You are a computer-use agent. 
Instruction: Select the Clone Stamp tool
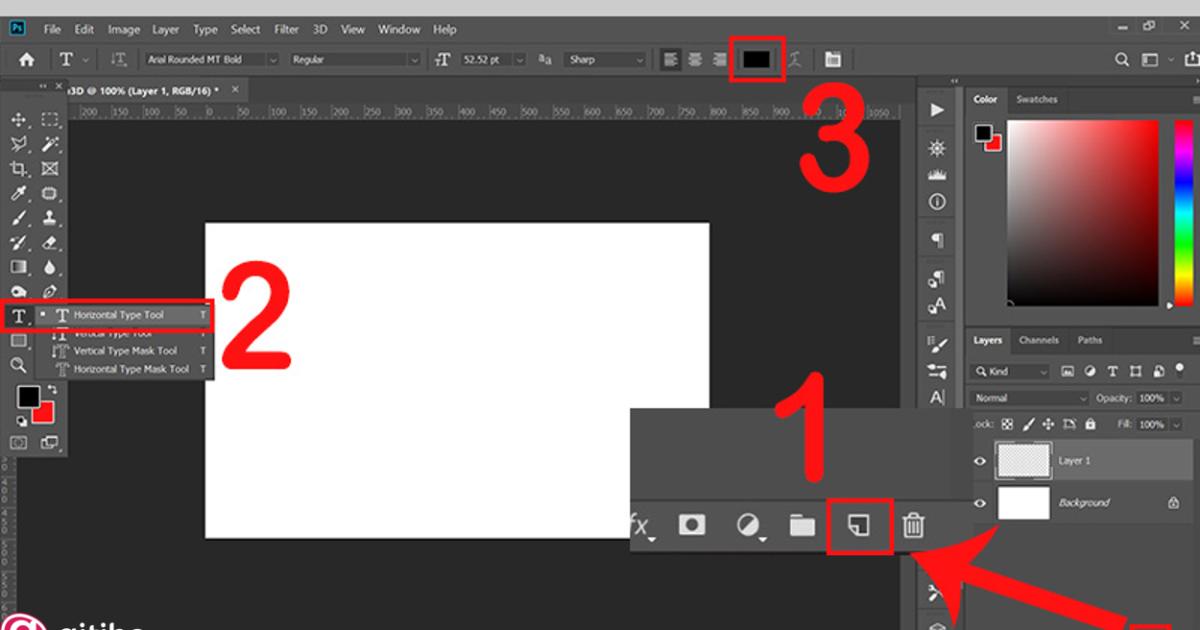(50, 218)
